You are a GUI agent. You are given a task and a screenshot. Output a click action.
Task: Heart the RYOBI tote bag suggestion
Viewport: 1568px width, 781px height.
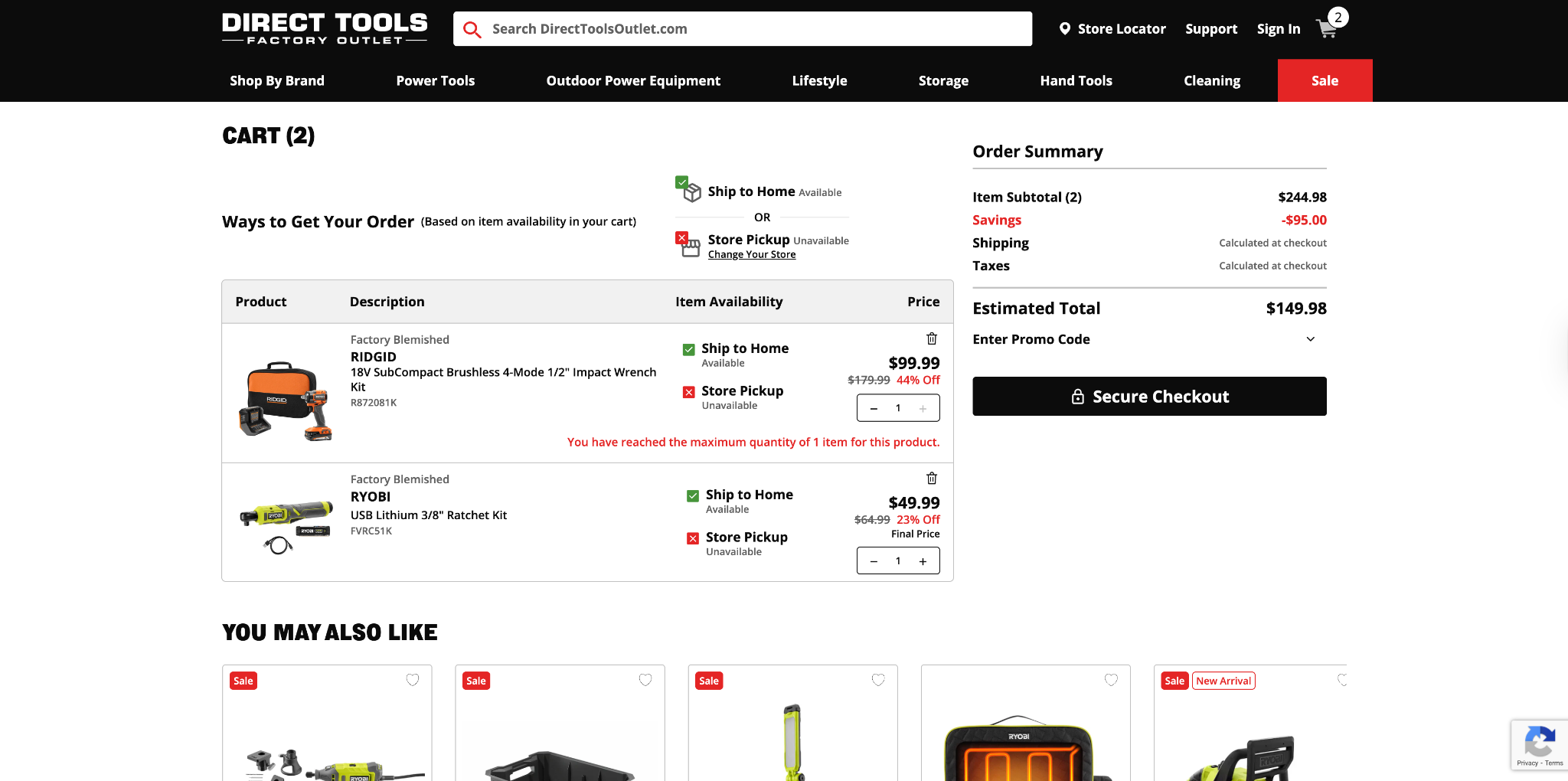point(1112,679)
